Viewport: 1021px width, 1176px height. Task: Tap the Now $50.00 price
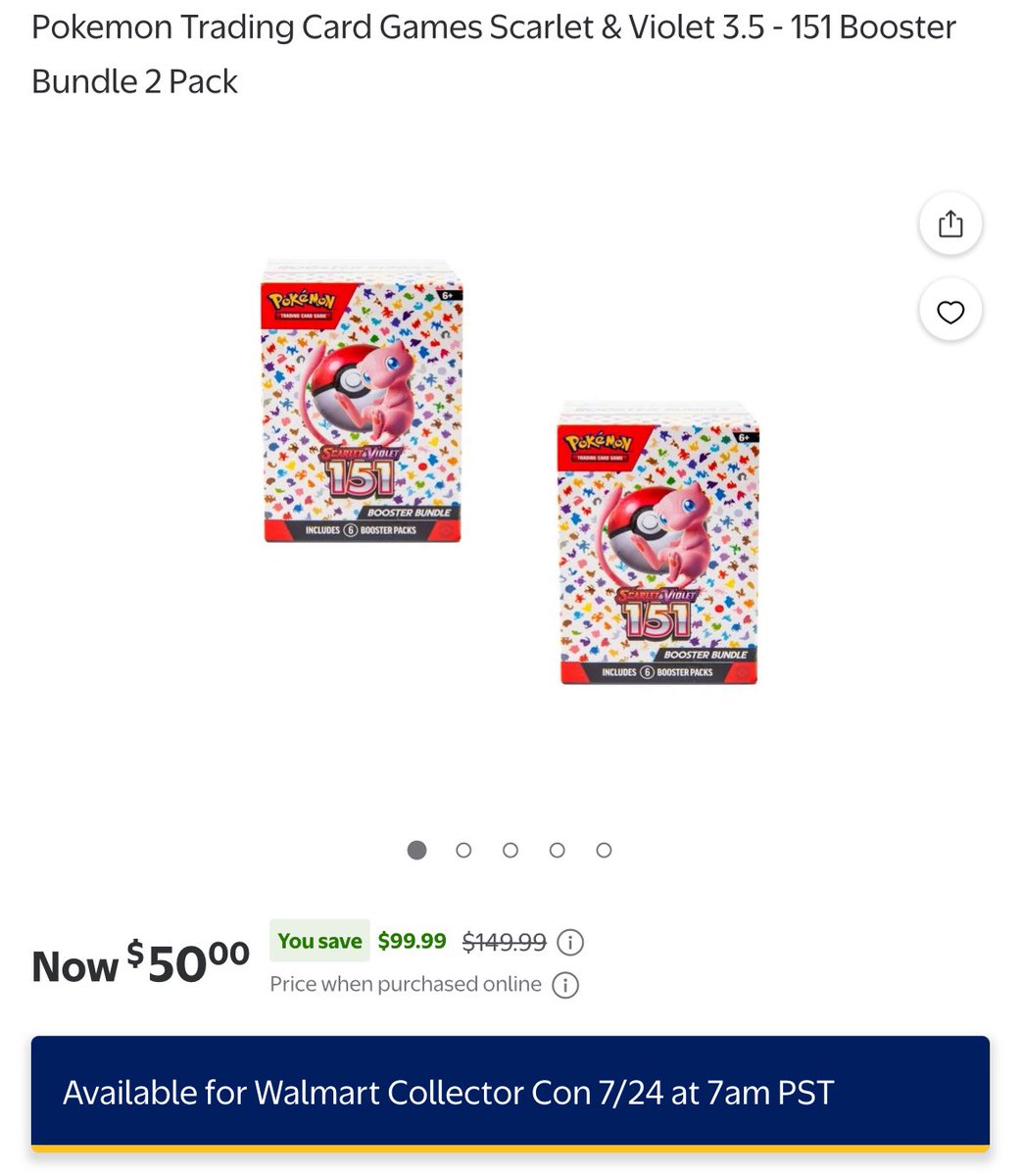coord(141,964)
